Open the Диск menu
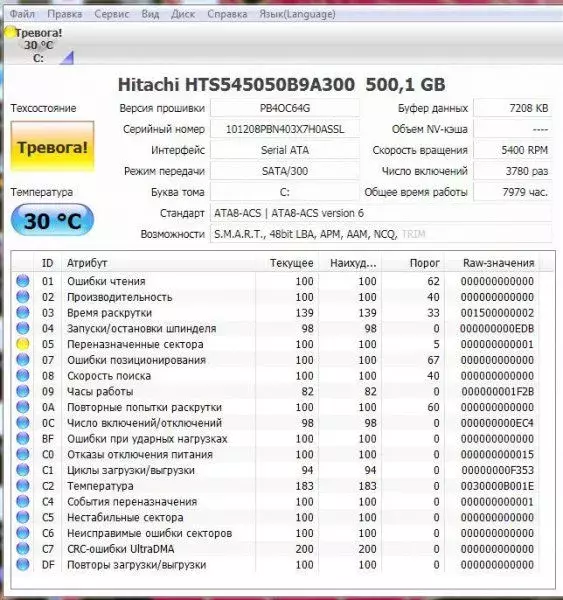The width and height of the screenshot is (563, 600). (183, 14)
